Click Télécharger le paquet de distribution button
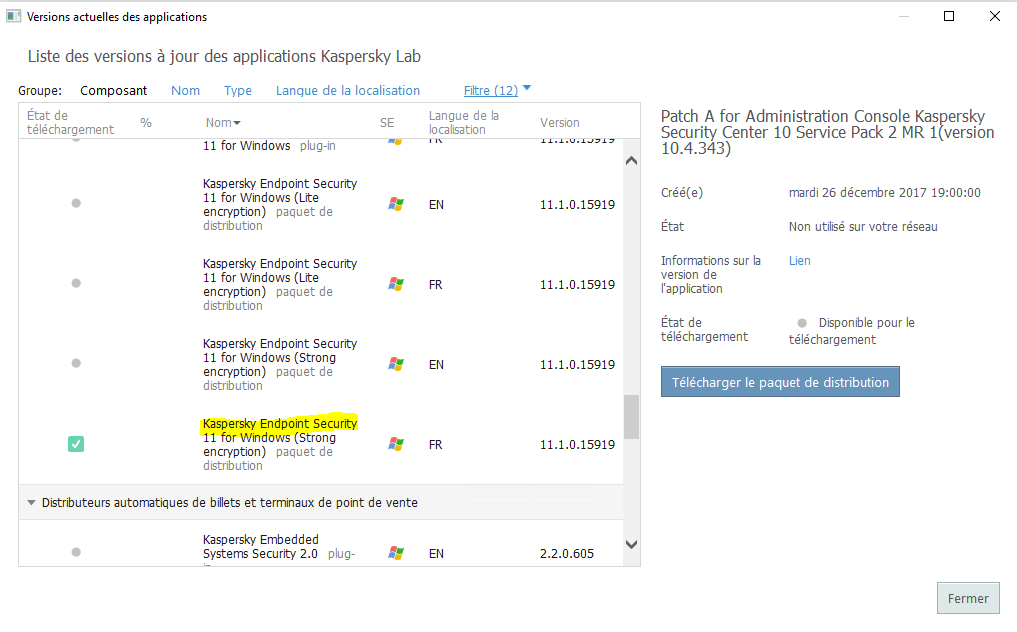 (x=780, y=382)
